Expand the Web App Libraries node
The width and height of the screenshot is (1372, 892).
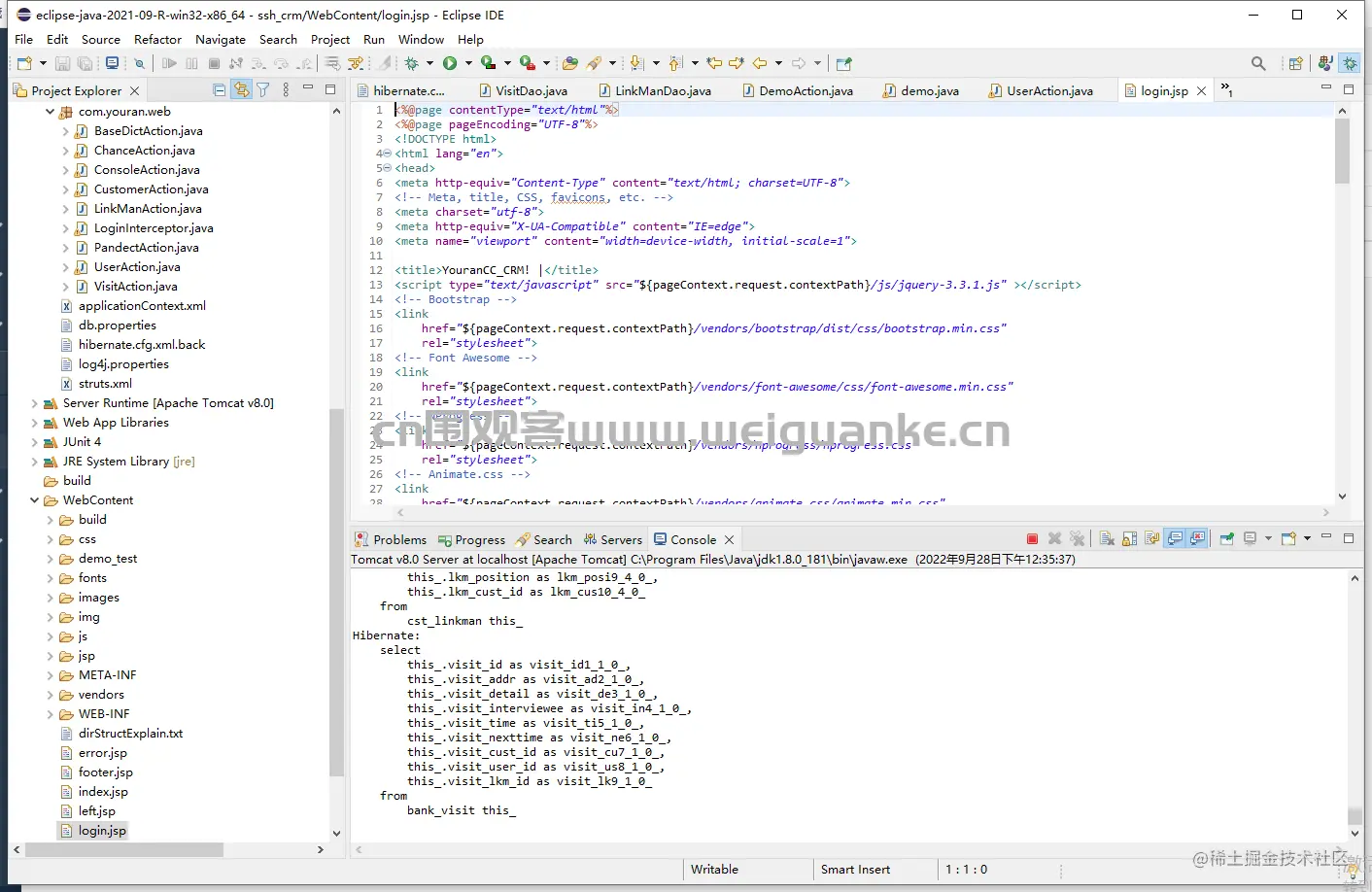pos(35,423)
